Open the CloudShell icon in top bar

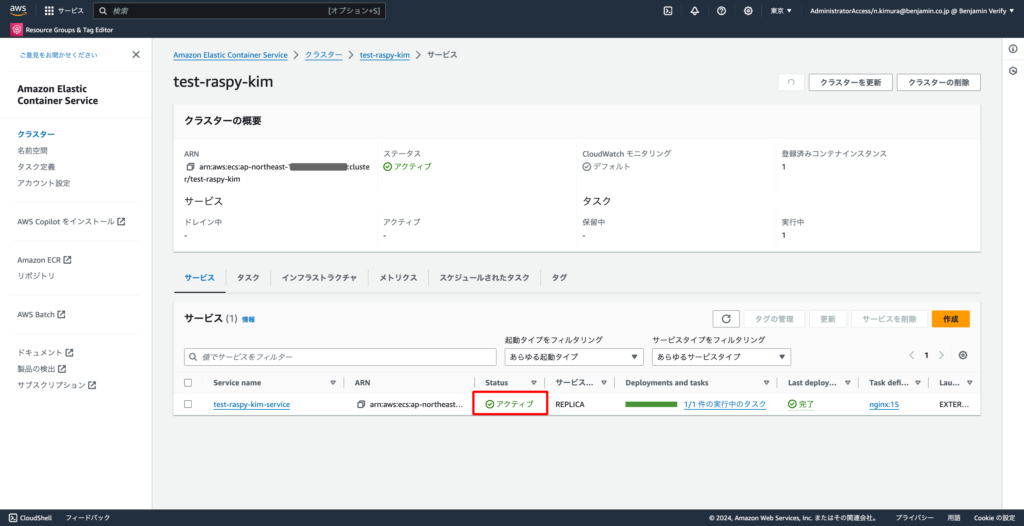coord(668,10)
